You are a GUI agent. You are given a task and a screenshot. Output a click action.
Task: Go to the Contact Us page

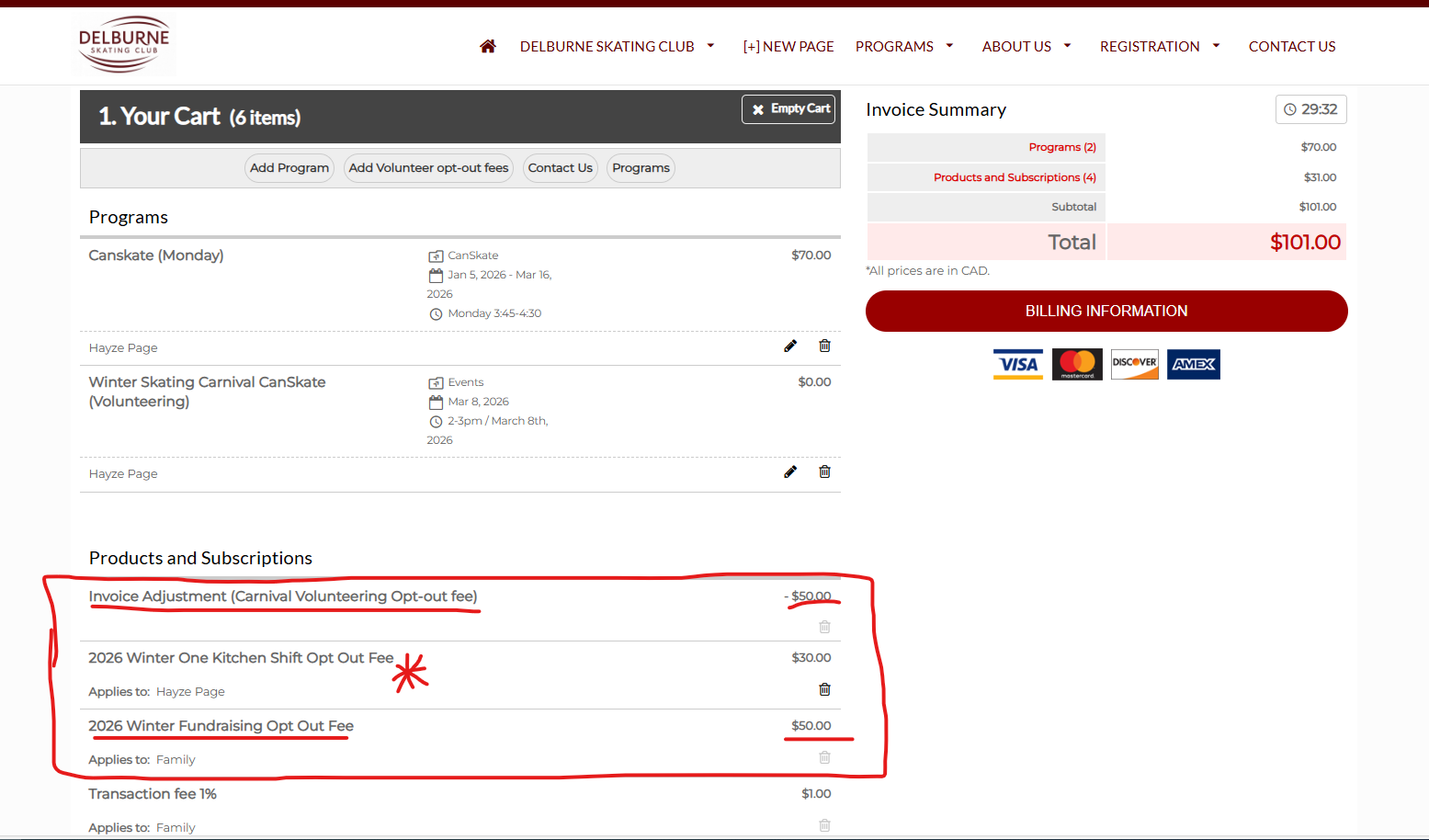[x=1291, y=46]
